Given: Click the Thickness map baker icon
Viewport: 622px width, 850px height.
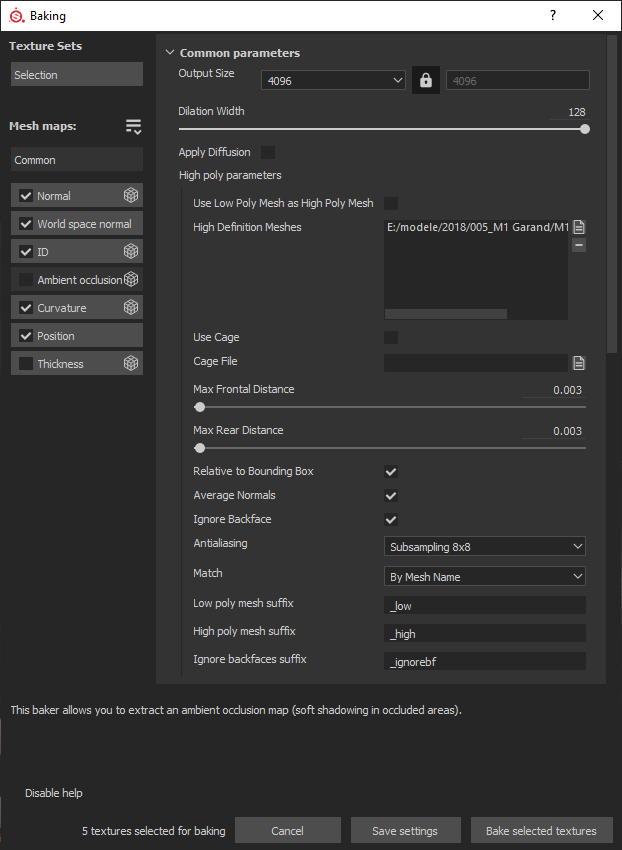Looking at the screenshot, I should (131, 364).
